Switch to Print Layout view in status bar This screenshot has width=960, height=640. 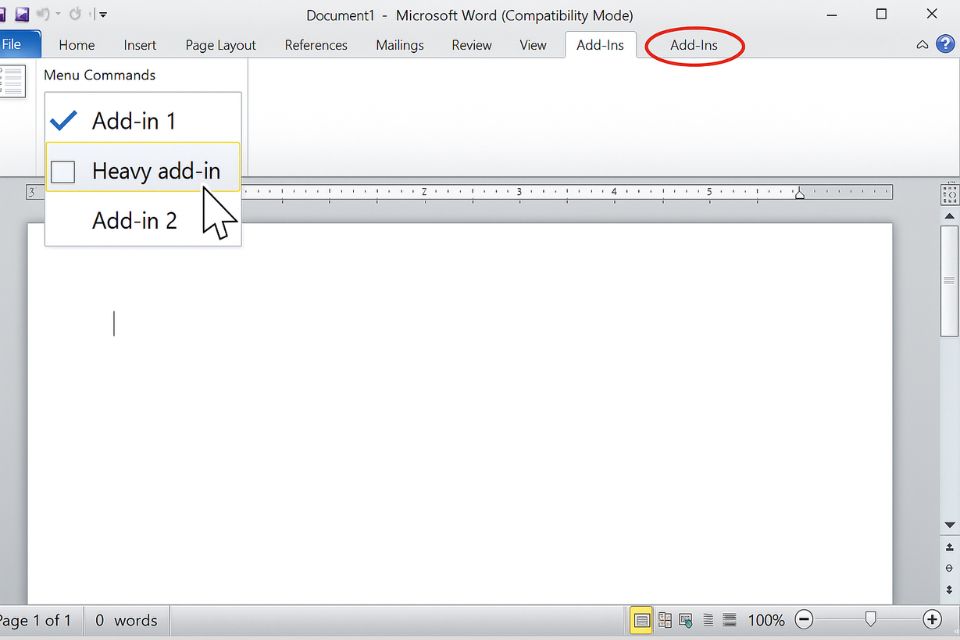coord(641,620)
